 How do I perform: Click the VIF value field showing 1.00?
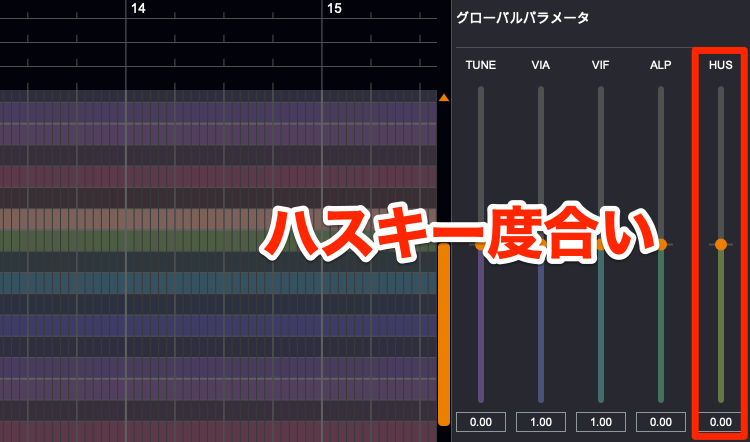point(601,422)
